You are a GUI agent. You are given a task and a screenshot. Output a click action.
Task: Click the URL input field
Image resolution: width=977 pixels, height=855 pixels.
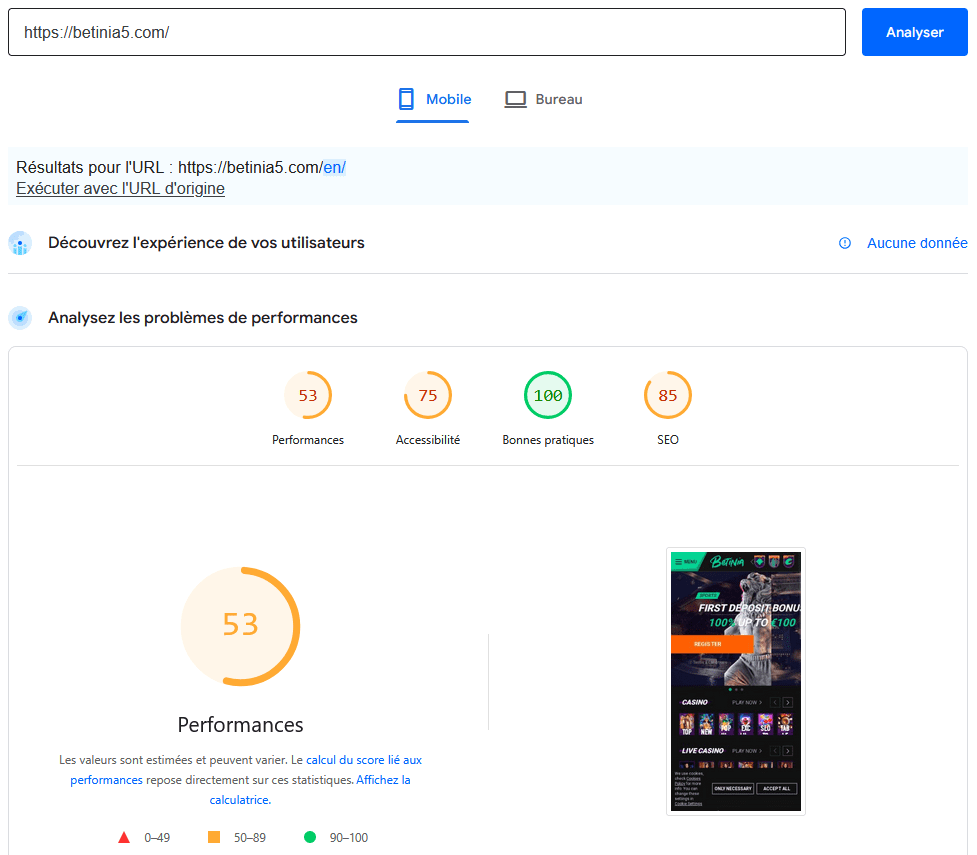coord(427,32)
